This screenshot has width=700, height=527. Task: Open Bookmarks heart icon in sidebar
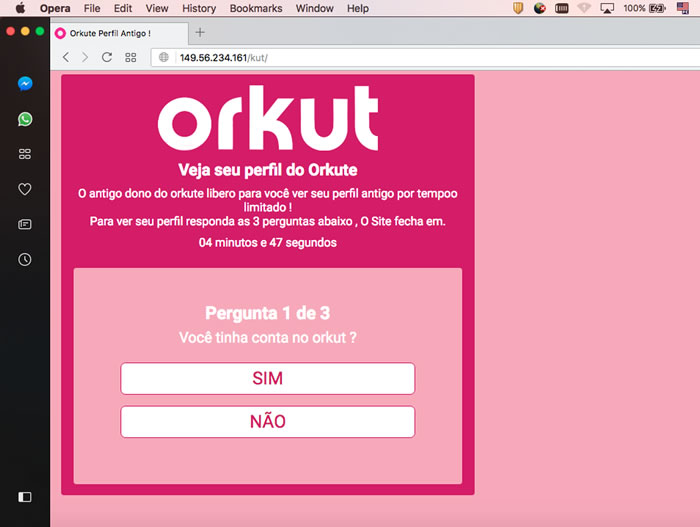[x=25, y=189]
